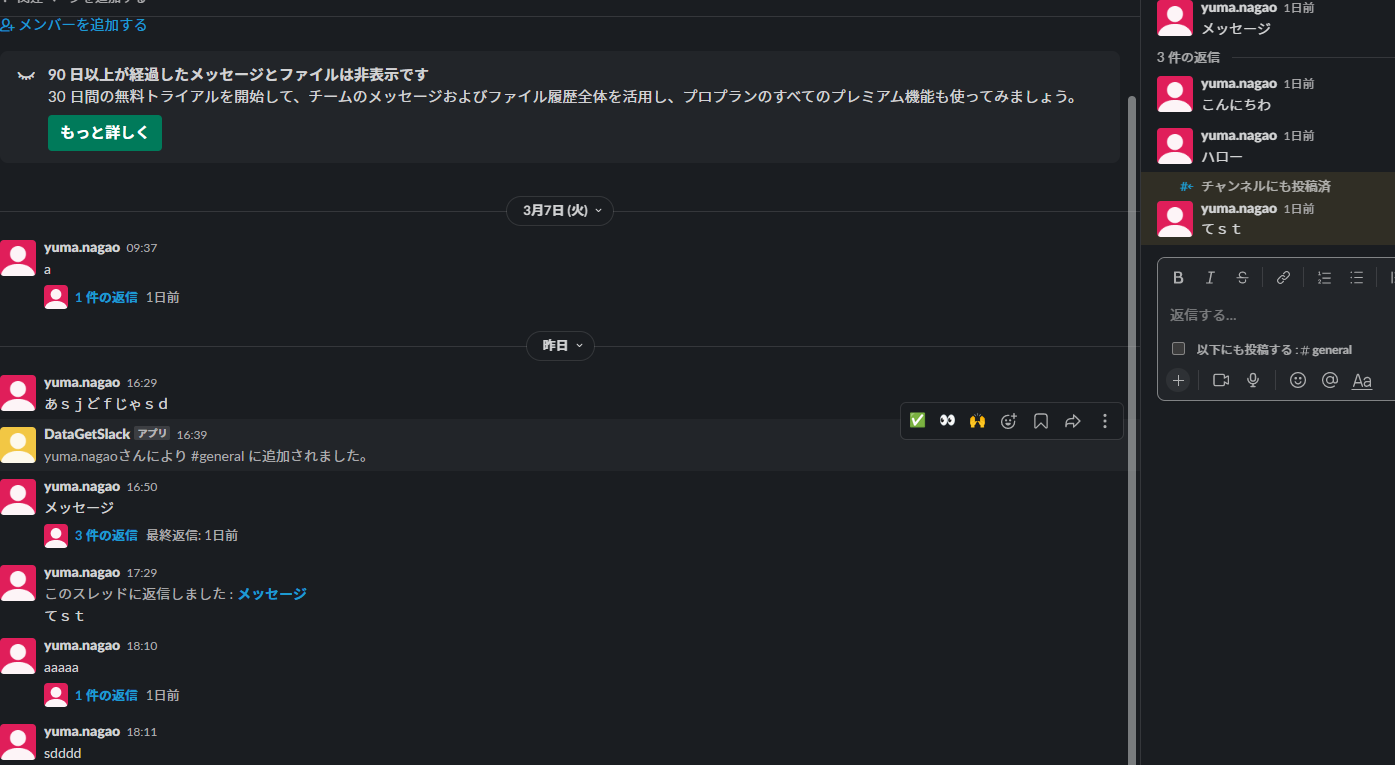Viewport: 1395px width, 765px height.
Task: Click the DataGetSlack yellow avatar
Action: click(x=18, y=445)
